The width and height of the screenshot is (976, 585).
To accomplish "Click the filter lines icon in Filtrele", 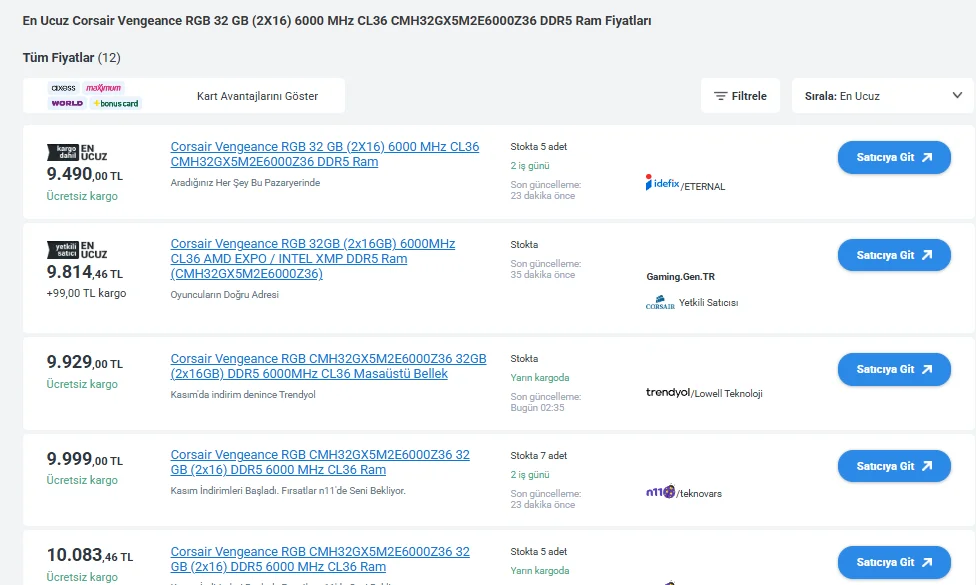I will 720,96.
